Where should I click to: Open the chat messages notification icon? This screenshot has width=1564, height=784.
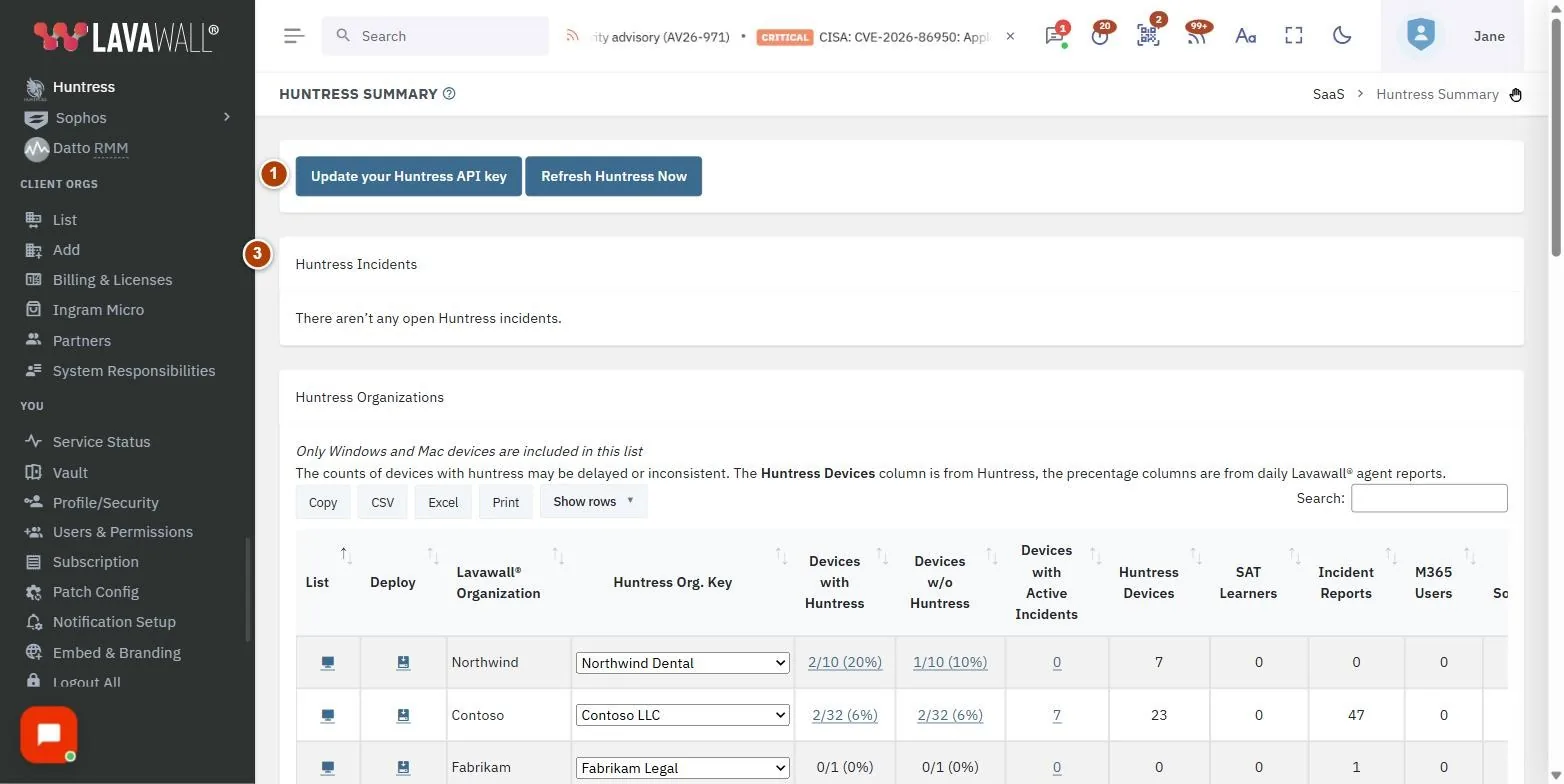[x=1054, y=36]
